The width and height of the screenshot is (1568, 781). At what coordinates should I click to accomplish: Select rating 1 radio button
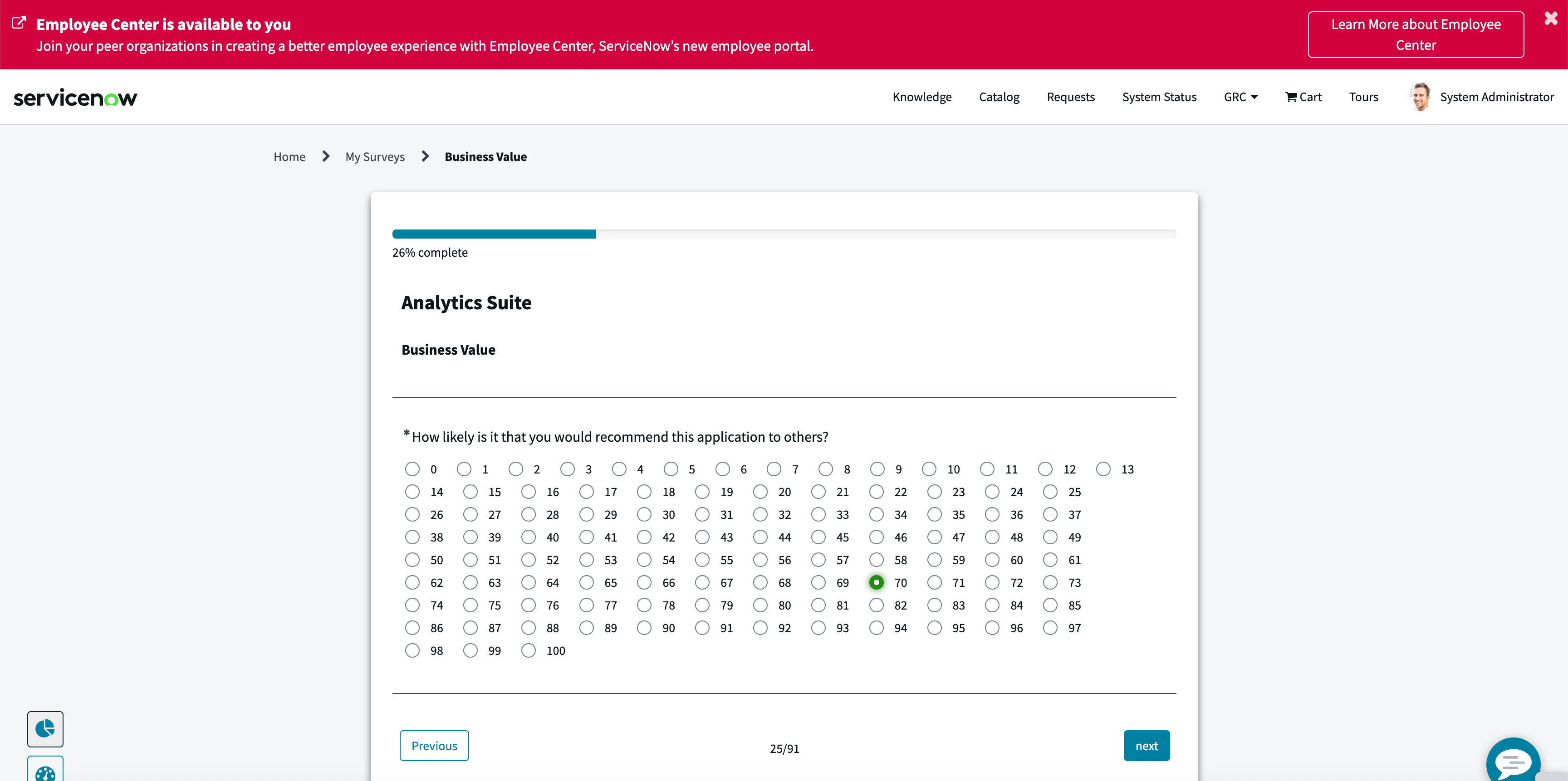tap(464, 469)
